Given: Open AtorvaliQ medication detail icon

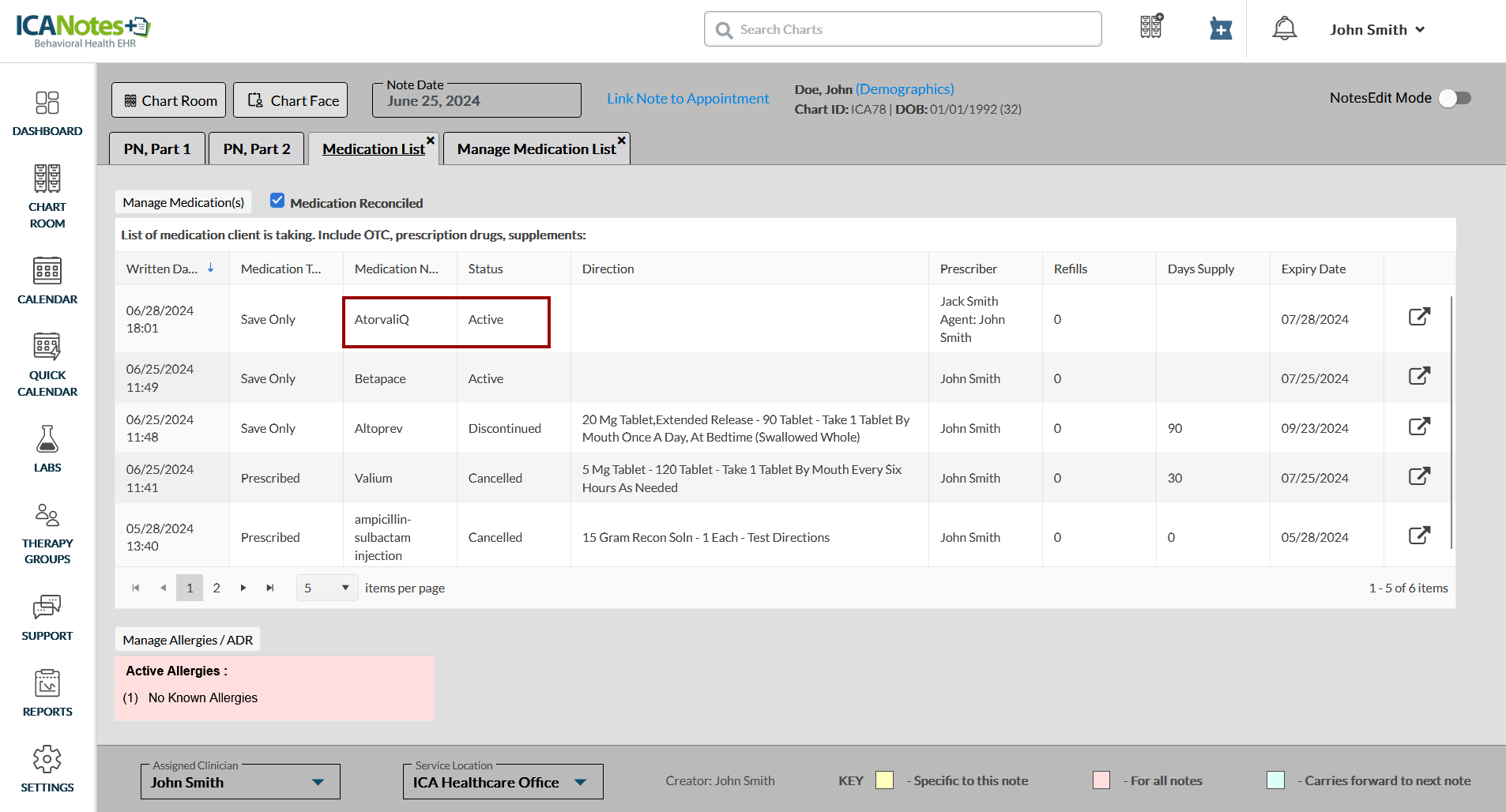Looking at the screenshot, I should pyautogui.click(x=1419, y=317).
